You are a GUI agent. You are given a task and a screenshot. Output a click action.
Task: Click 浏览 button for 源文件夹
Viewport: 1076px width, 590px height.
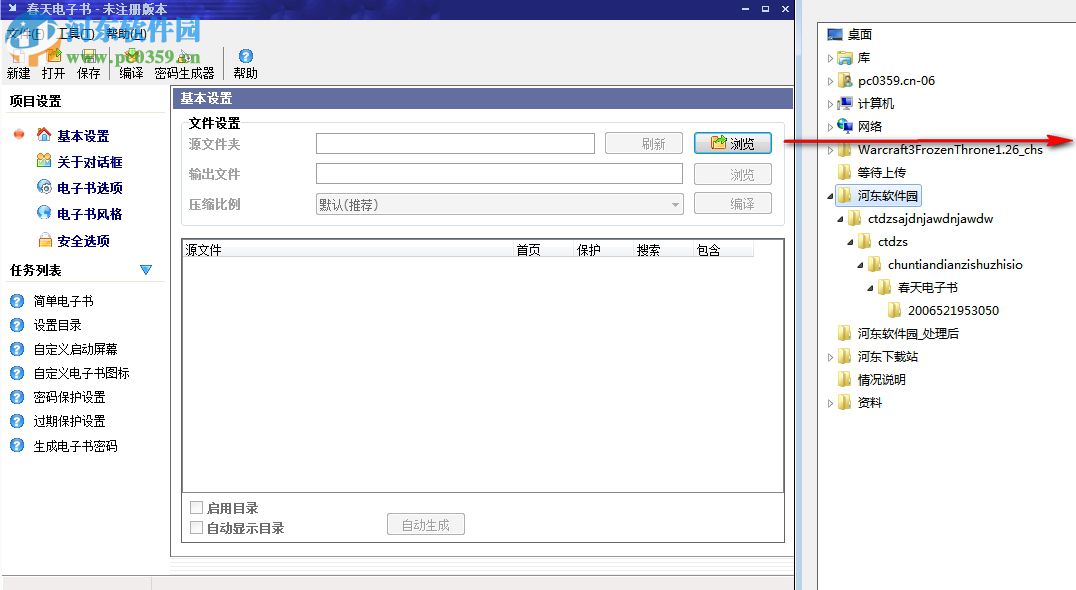tap(732, 143)
